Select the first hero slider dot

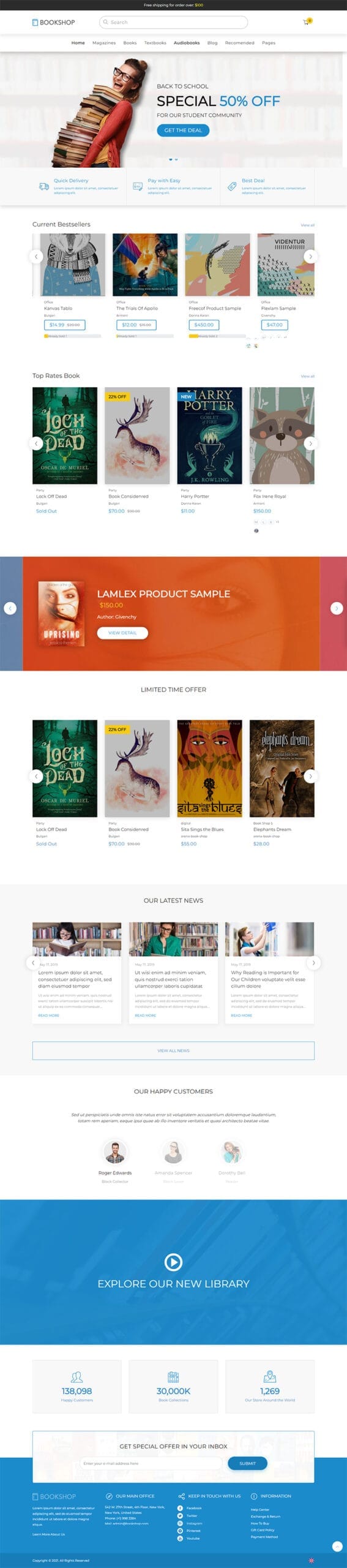[171, 159]
